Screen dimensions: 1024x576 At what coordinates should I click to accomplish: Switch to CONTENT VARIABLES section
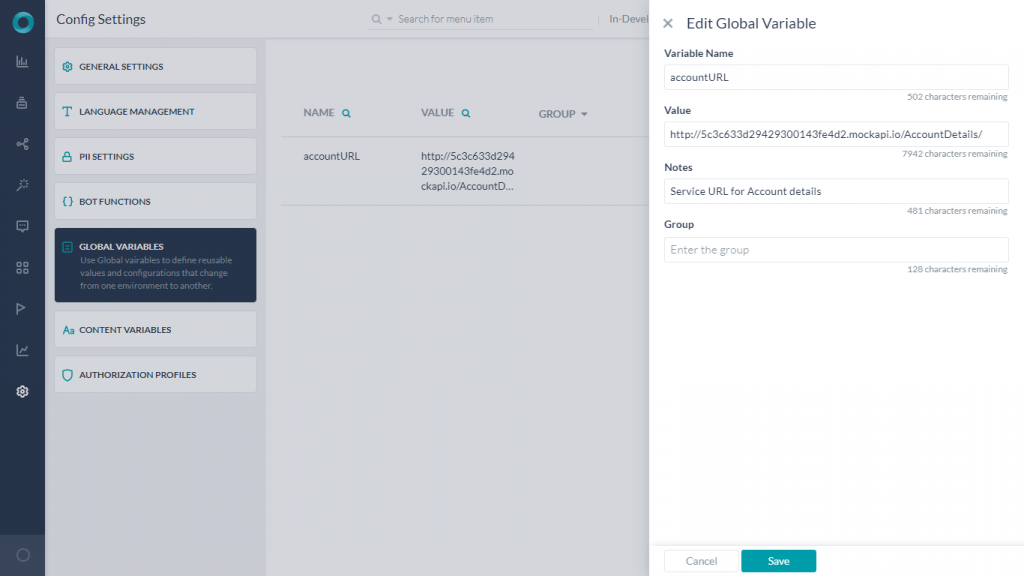point(155,329)
